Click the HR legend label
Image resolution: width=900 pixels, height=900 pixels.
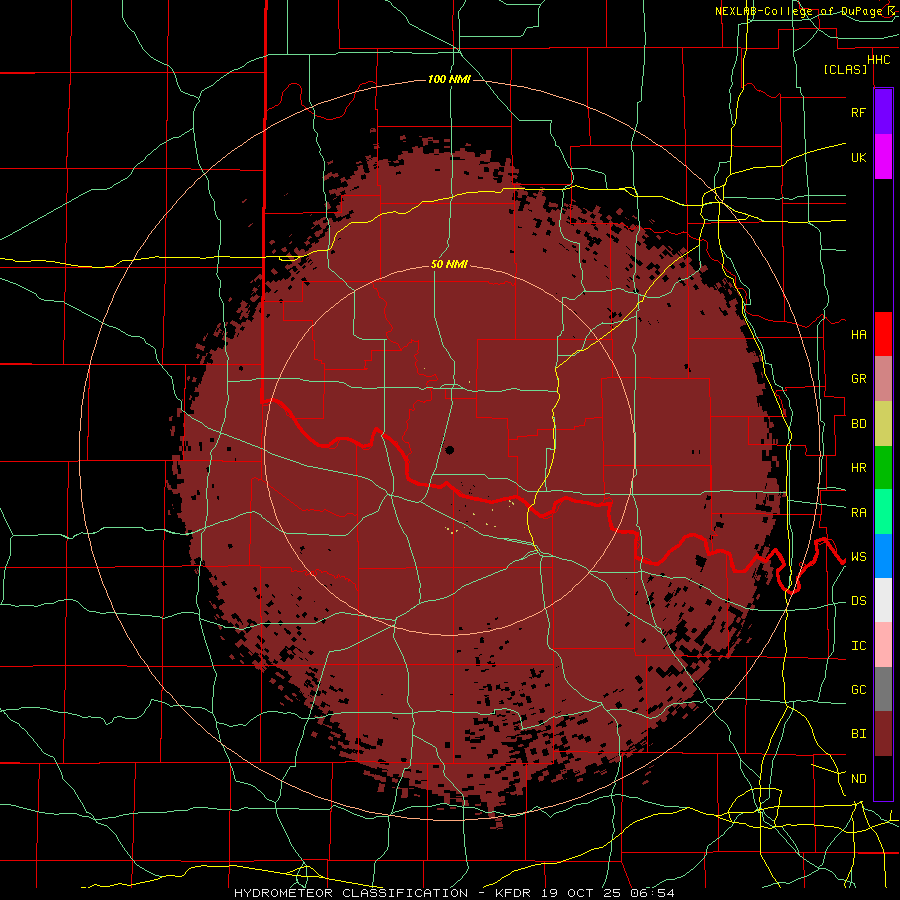pos(858,468)
